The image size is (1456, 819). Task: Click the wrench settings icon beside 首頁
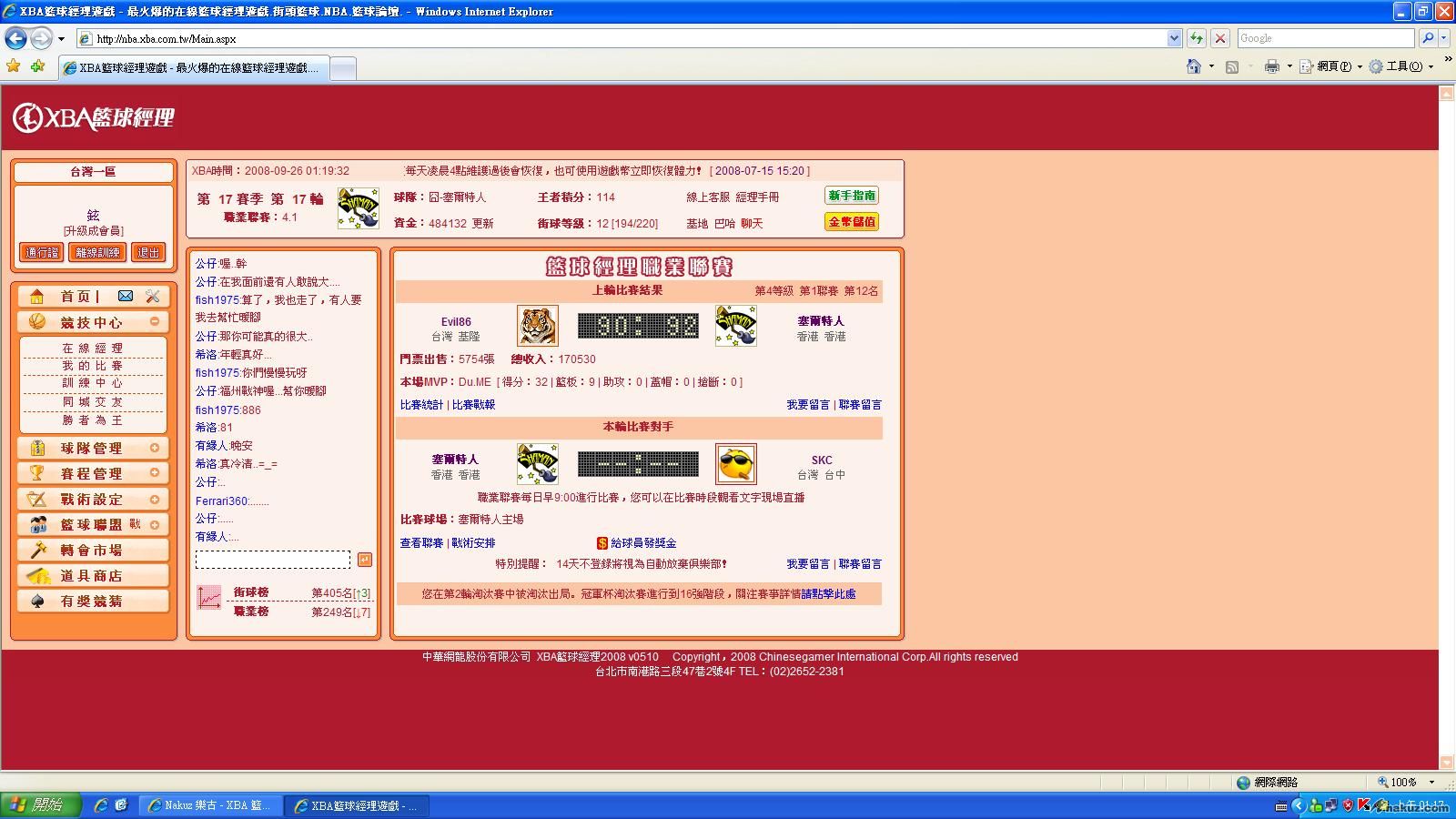pyautogui.click(x=152, y=296)
